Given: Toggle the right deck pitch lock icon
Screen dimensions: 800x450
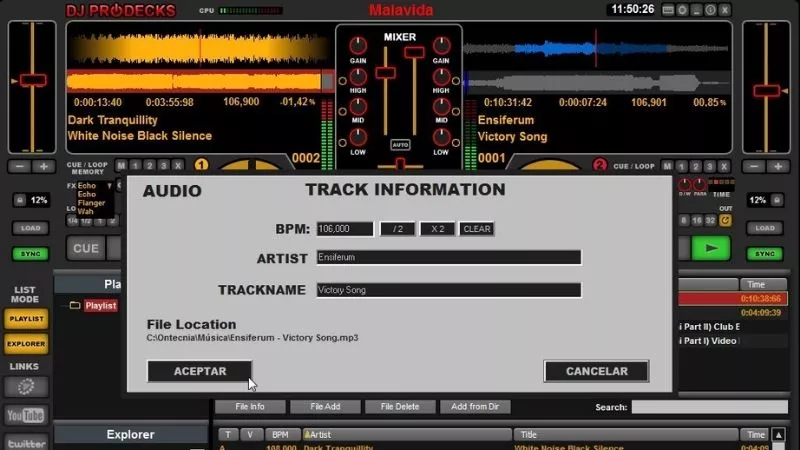Looking at the screenshot, I should coord(777,200).
